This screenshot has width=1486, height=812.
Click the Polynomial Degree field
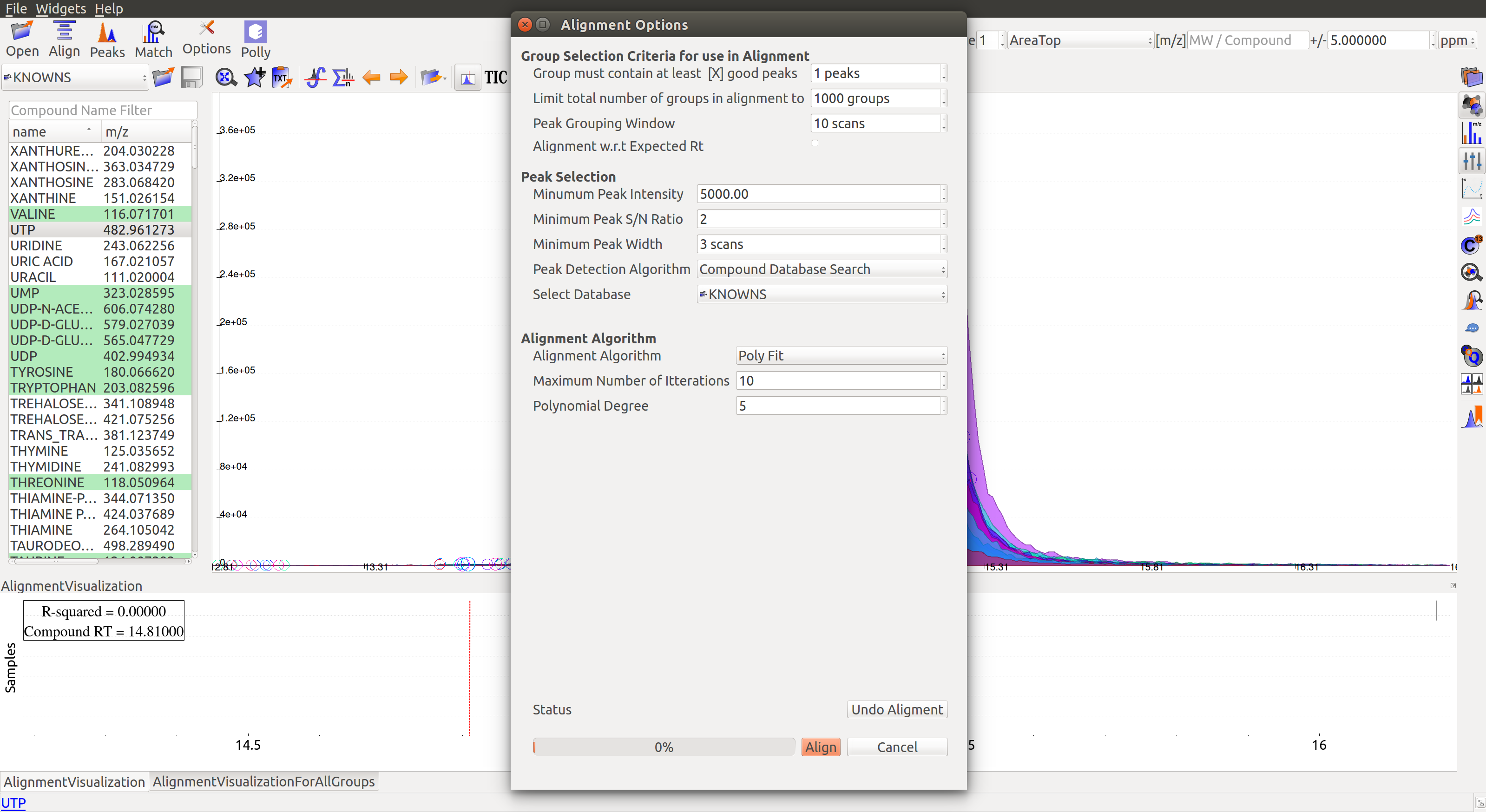pyautogui.click(x=841, y=406)
